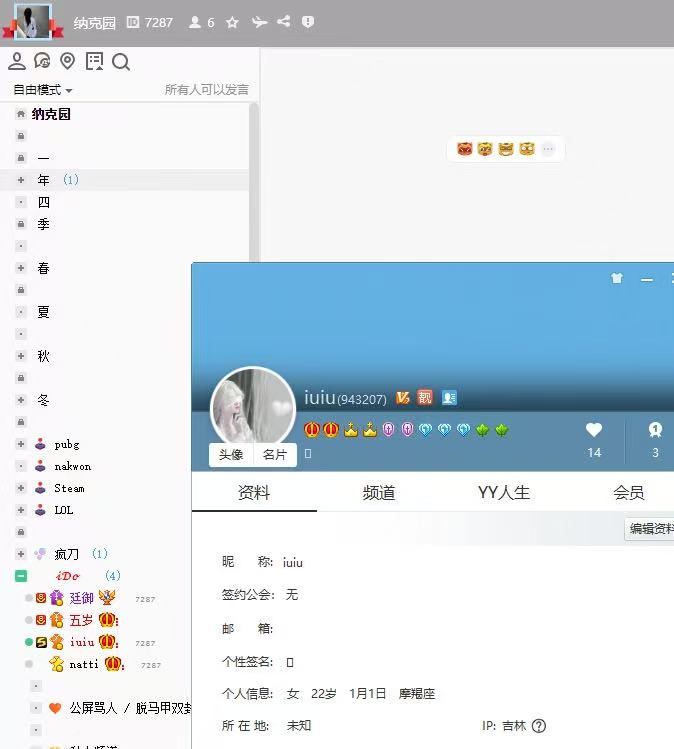The image size is (674, 749).
Task: Click the channel ID 7287 icon
Action: click(x=133, y=22)
